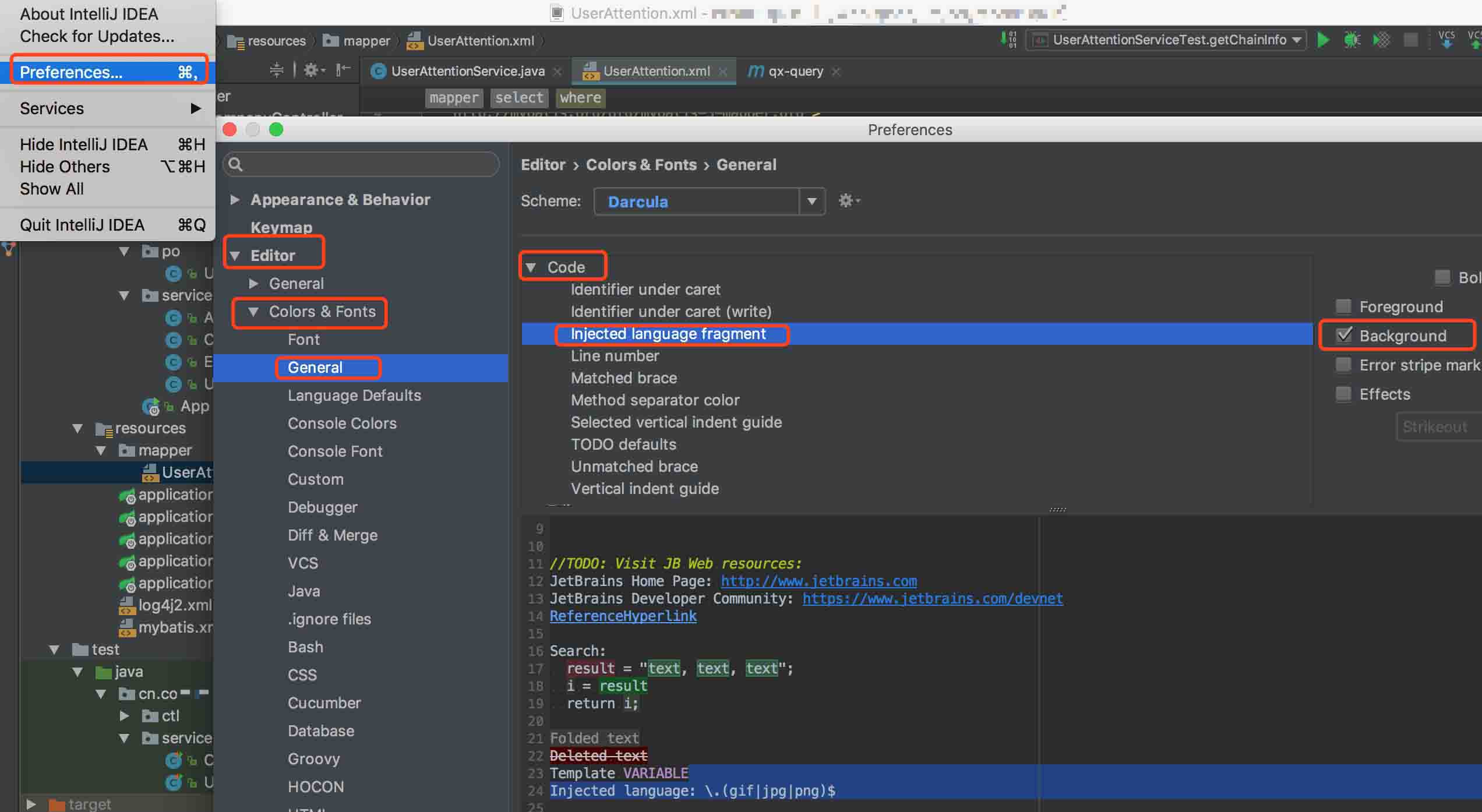Click the Run configuration dropdown arrow
The height and width of the screenshot is (812, 1482).
coord(1296,40)
